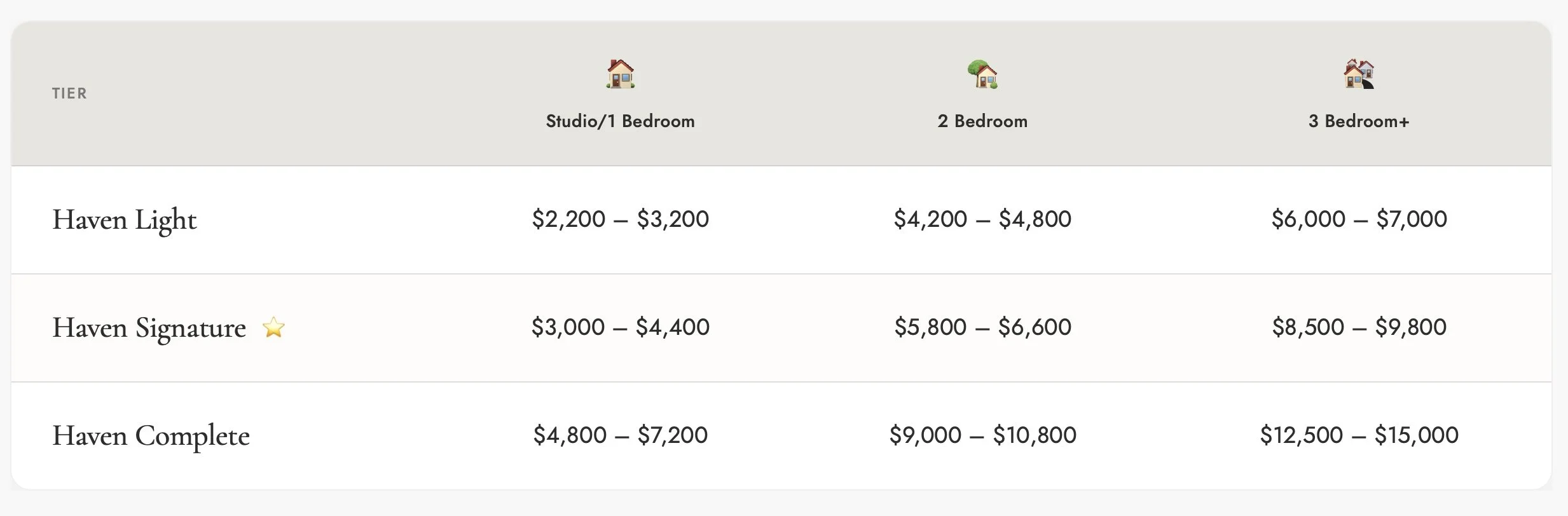The height and width of the screenshot is (516, 1568).
Task: Click the $8,500 – $9,800 price cell
Action: point(1359,327)
